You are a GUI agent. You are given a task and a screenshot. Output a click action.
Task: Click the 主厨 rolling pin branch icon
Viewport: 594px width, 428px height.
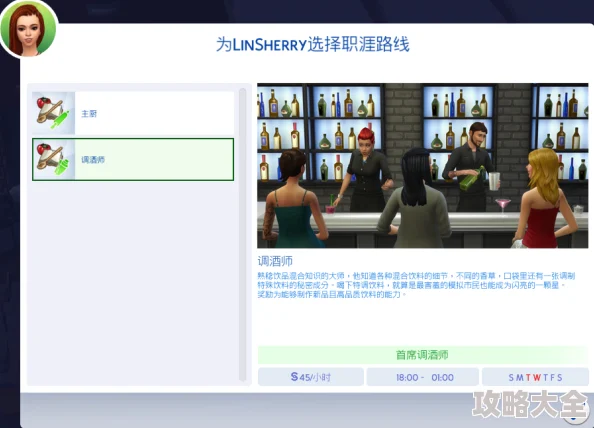tap(53, 113)
